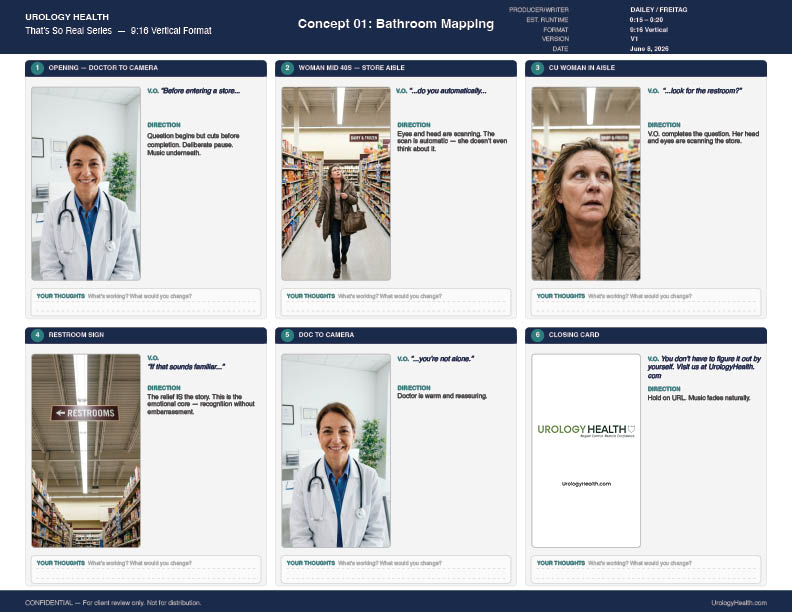
Task: Click Your Thoughts field under panel 1
Action: click(x=146, y=302)
